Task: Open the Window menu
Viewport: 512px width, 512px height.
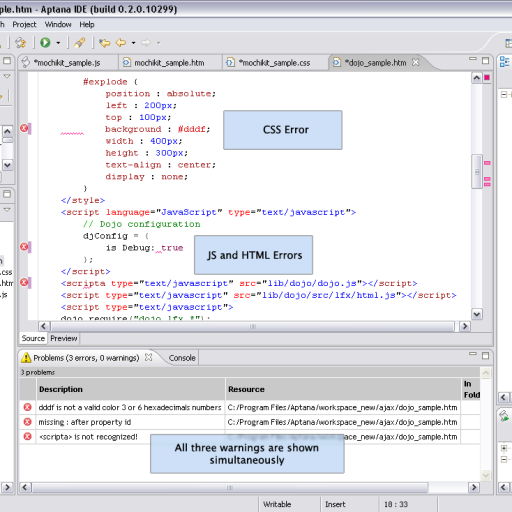Action: pyautogui.click(x=58, y=24)
